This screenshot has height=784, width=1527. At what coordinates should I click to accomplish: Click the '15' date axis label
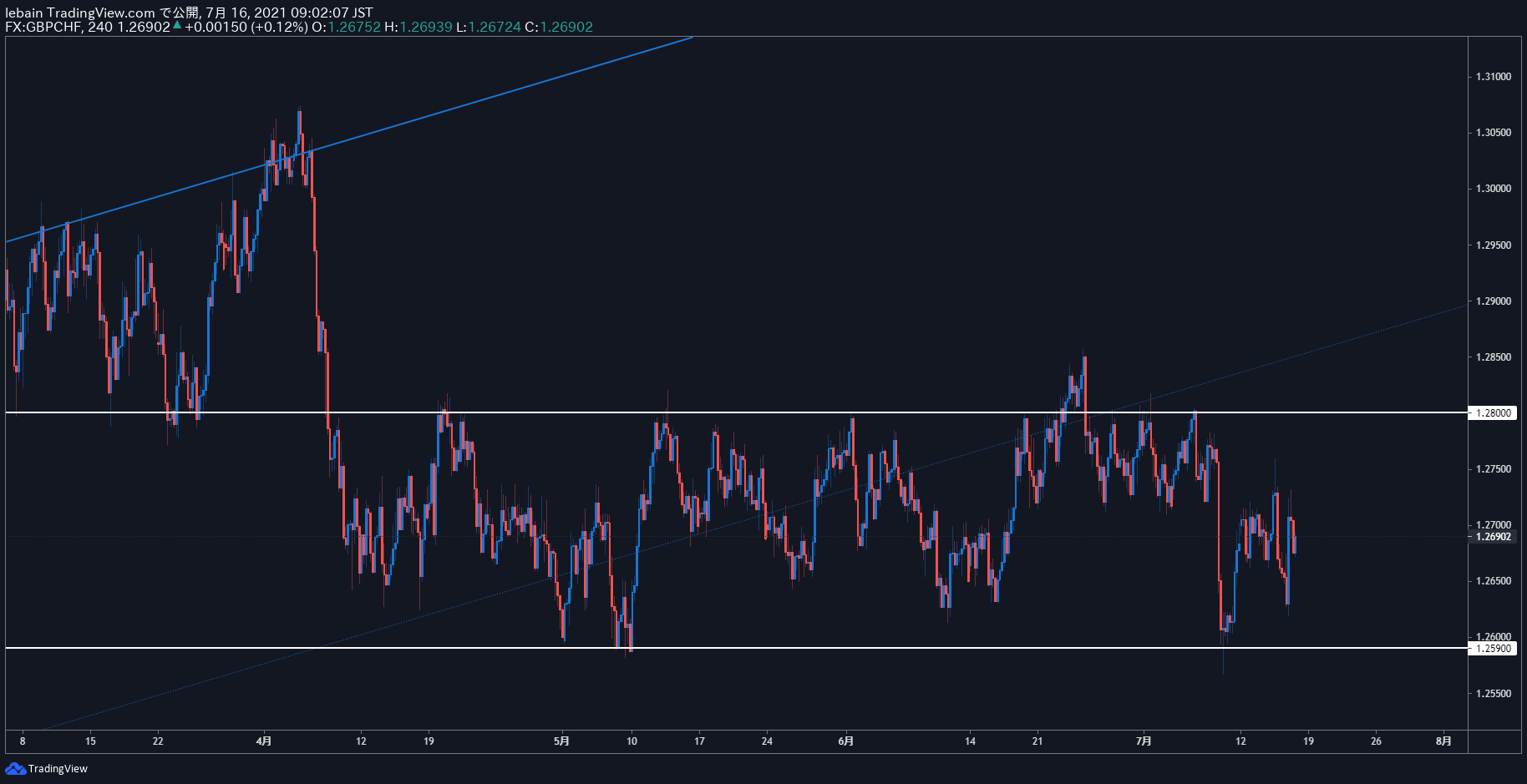tap(90, 741)
